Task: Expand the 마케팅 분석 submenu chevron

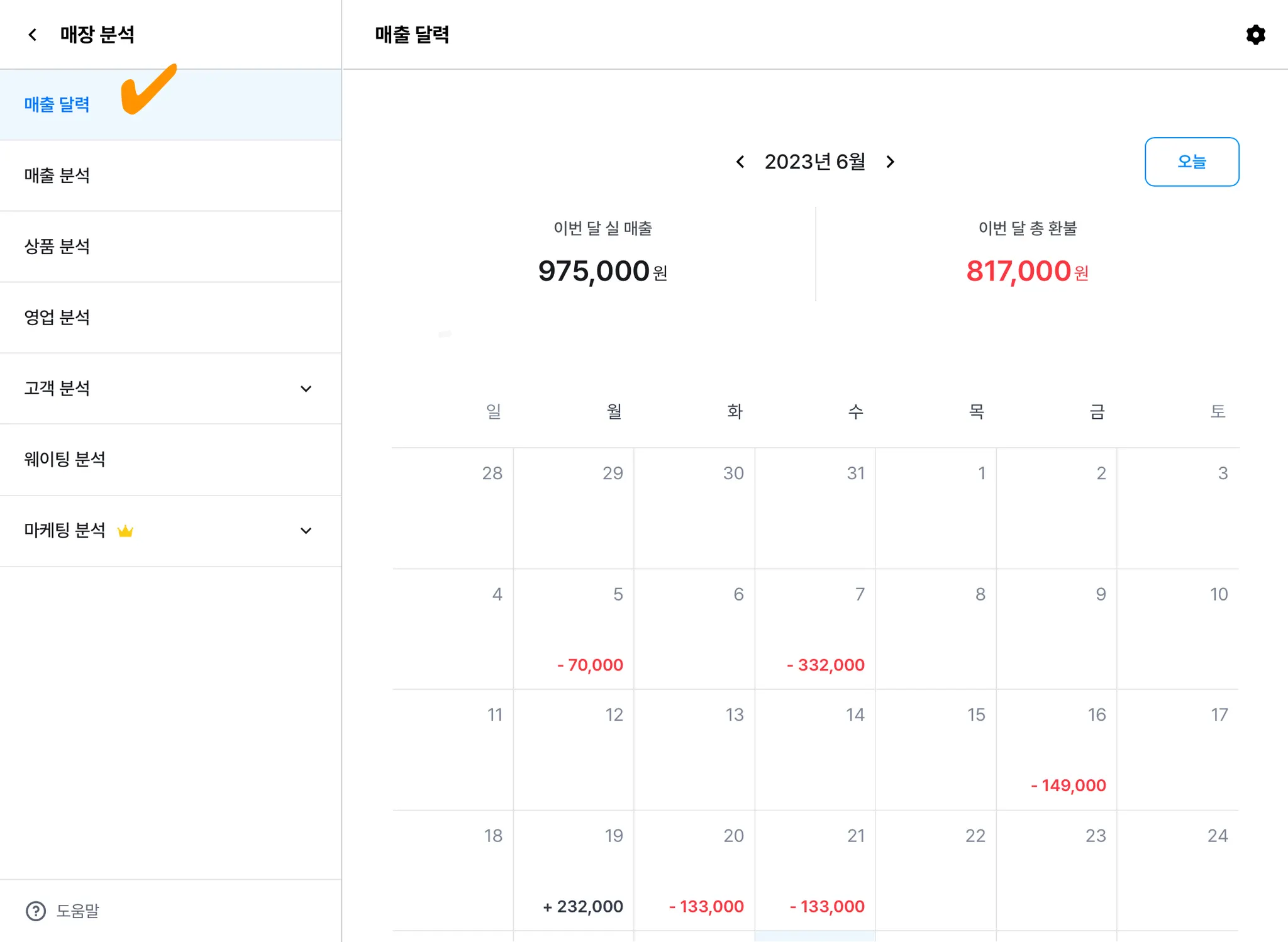Action: [306, 531]
